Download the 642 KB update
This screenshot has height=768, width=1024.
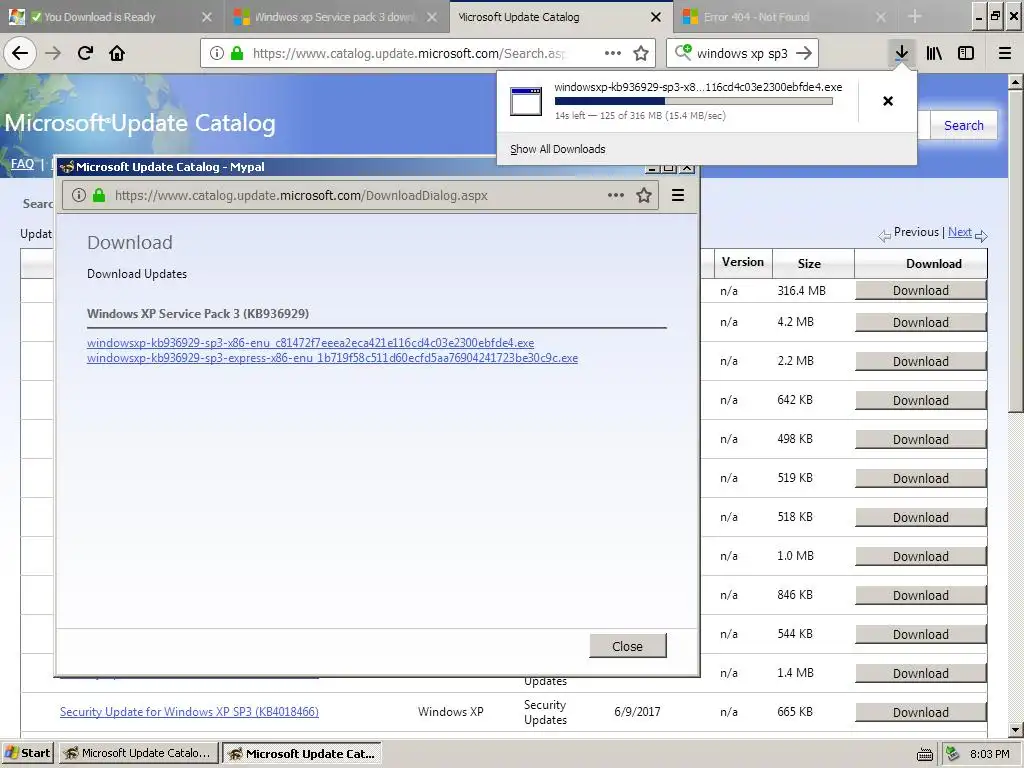click(x=921, y=400)
